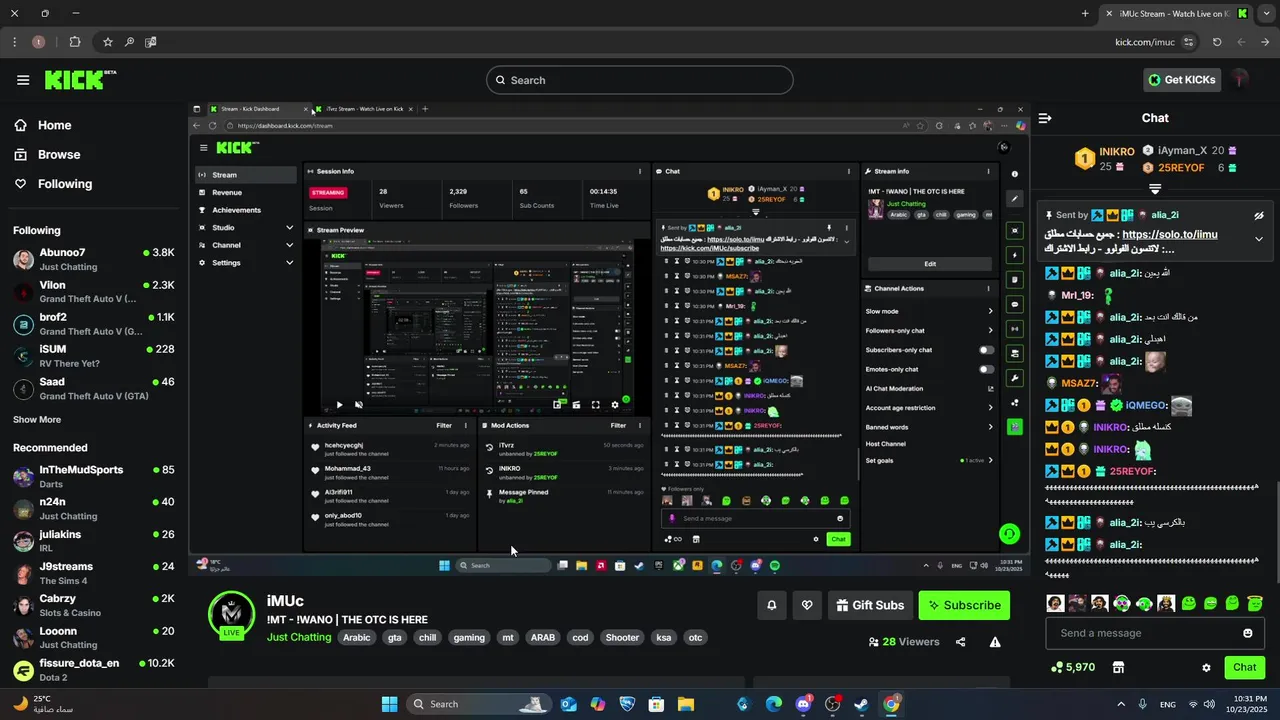The height and width of the screenshot is (720, 1280).
Task: Open iSUM channel in Following list
Action: (94, 356)
